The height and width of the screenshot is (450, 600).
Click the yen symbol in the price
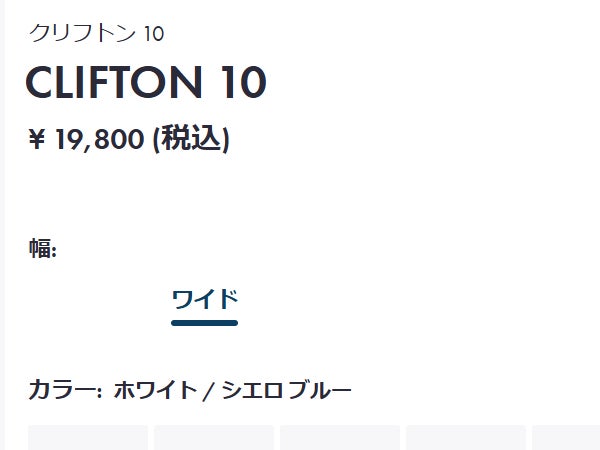tap(38, 139)
